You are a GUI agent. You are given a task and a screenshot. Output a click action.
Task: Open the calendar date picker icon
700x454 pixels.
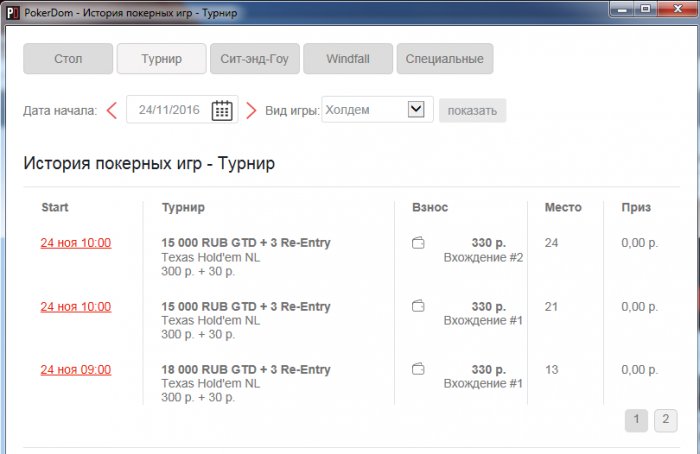(222, 110)
